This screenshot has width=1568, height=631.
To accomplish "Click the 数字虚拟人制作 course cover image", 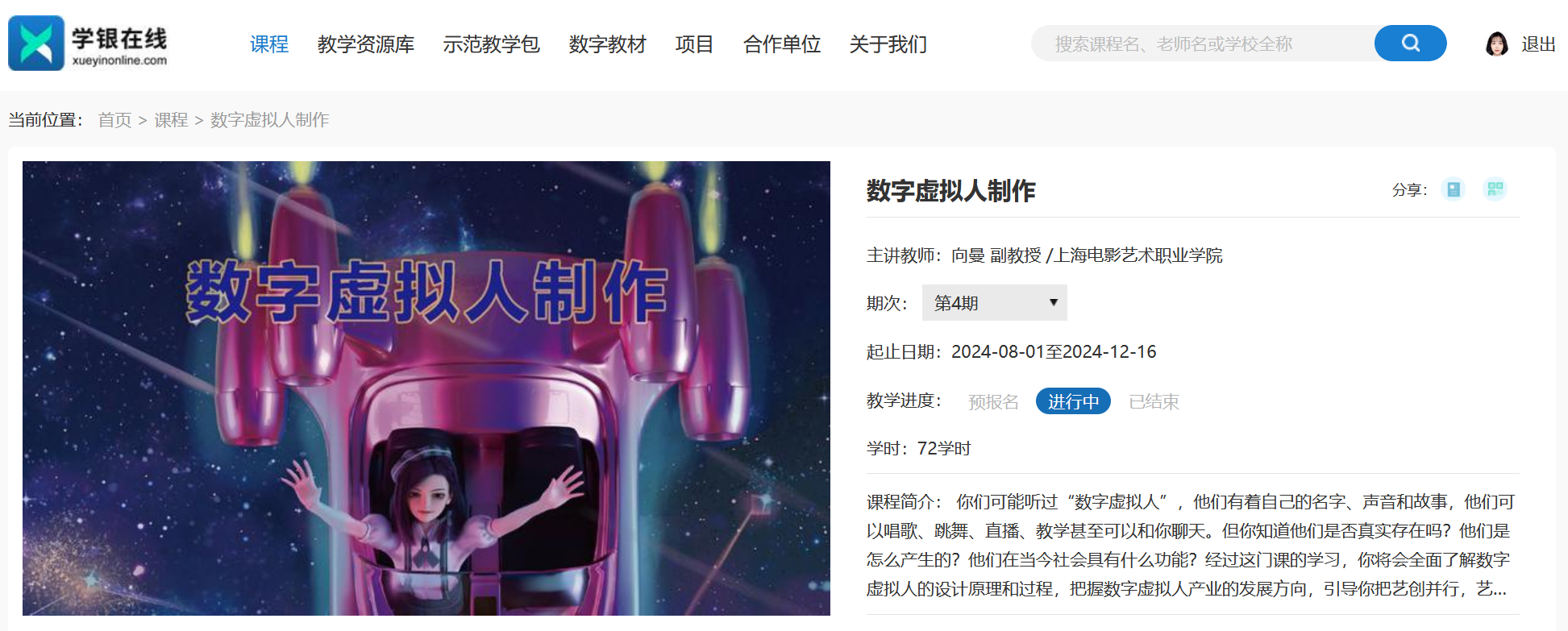I will pyautogui.click(x=426, y=388).
